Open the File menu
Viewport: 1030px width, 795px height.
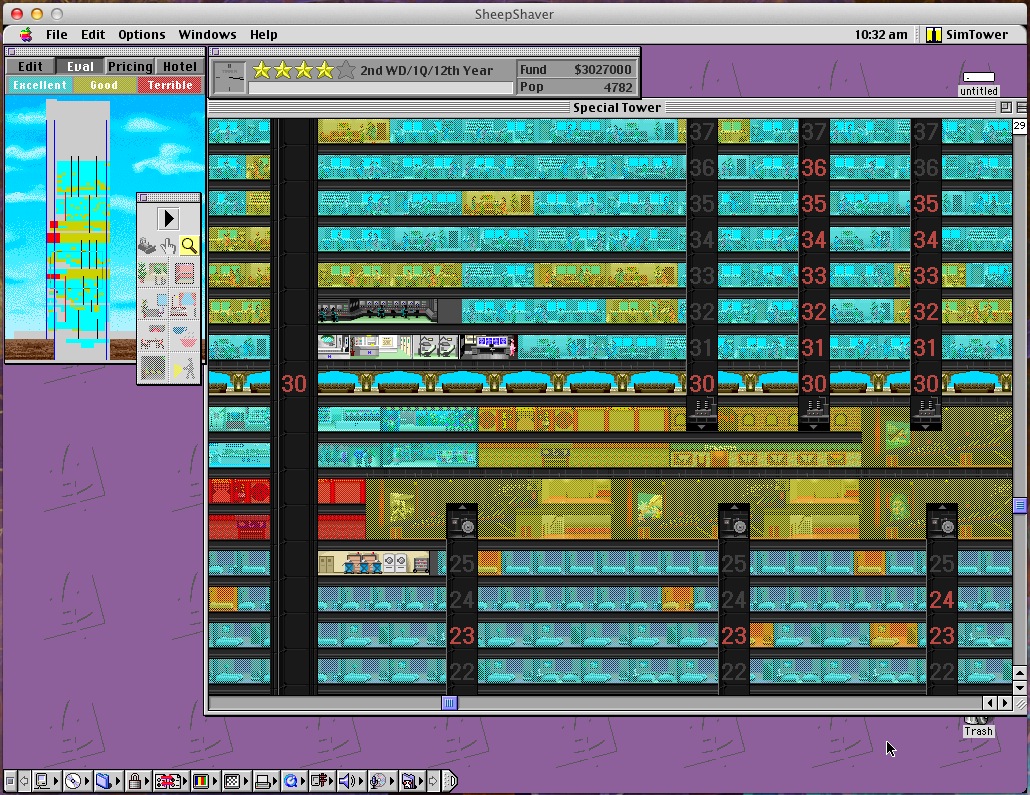[56, 35]
